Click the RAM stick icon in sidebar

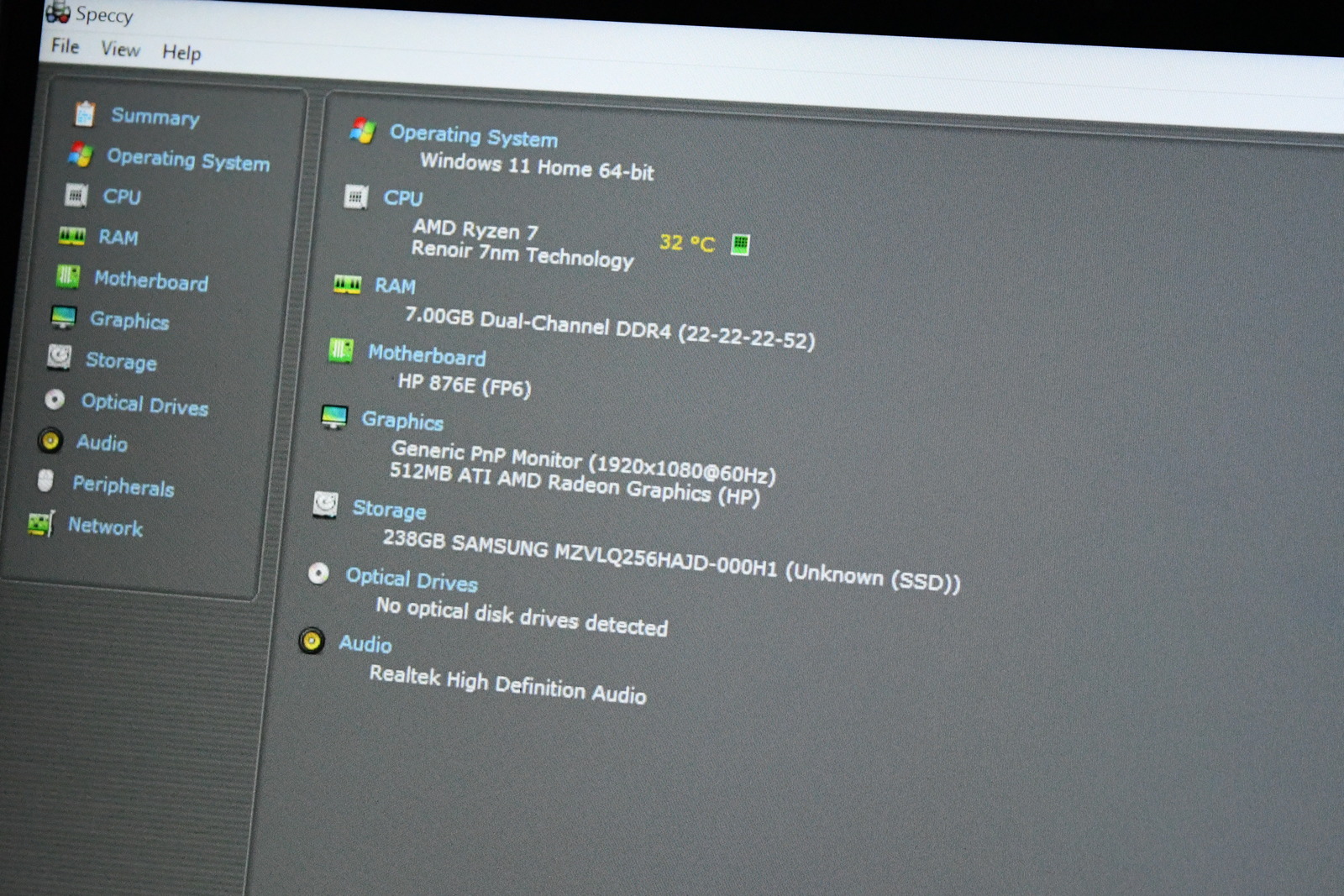pyautogui.click(x=71, y=236)
